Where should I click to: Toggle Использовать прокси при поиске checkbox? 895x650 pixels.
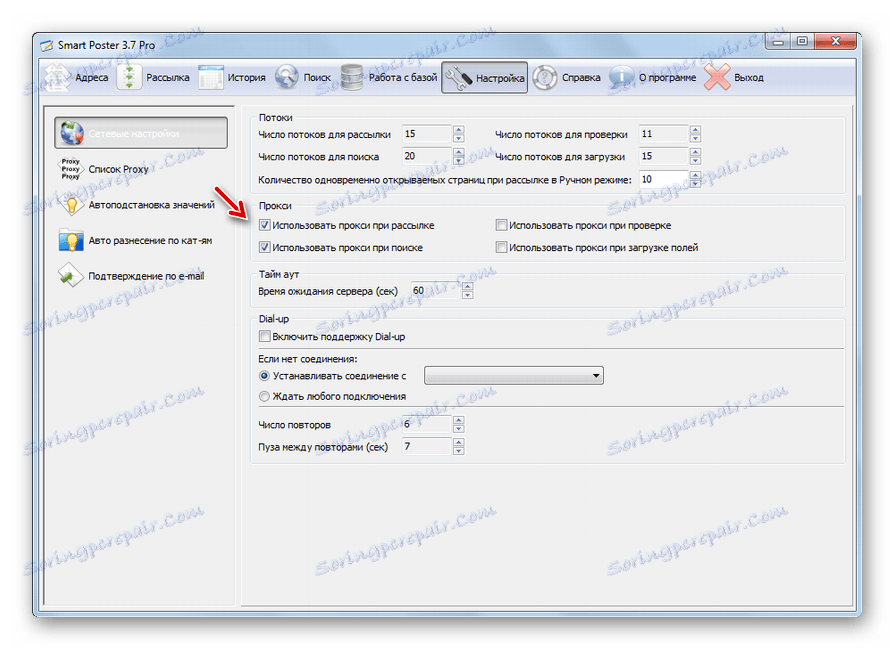click(264, 247)
